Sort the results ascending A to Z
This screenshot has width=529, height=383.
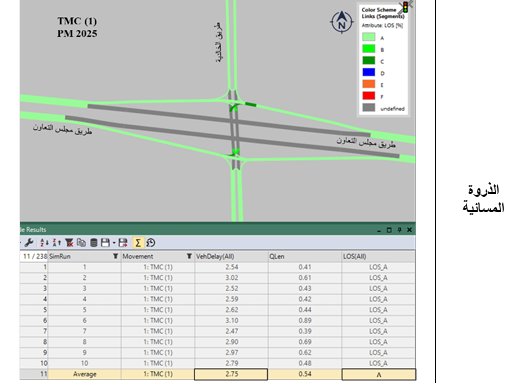[x=44, y=243]
